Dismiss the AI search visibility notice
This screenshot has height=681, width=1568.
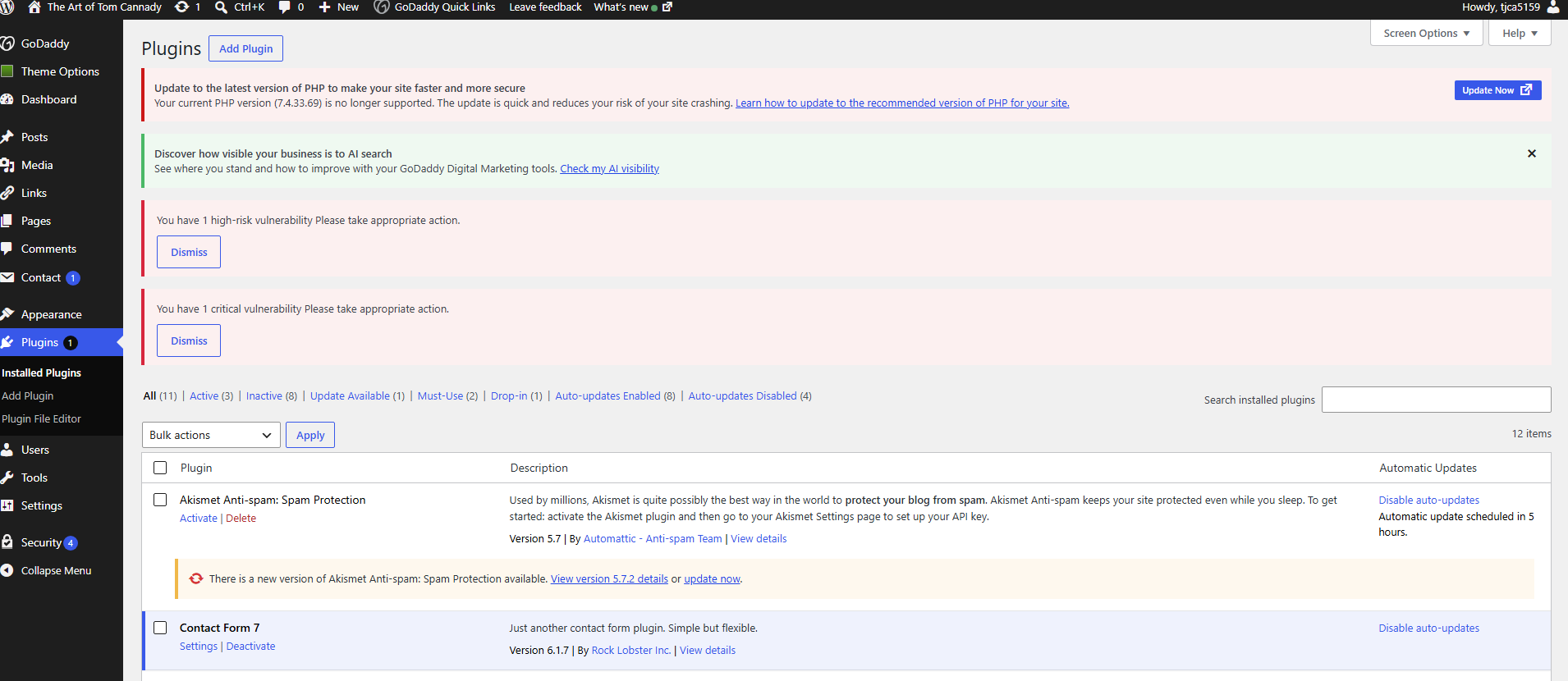pos(1532,153)
